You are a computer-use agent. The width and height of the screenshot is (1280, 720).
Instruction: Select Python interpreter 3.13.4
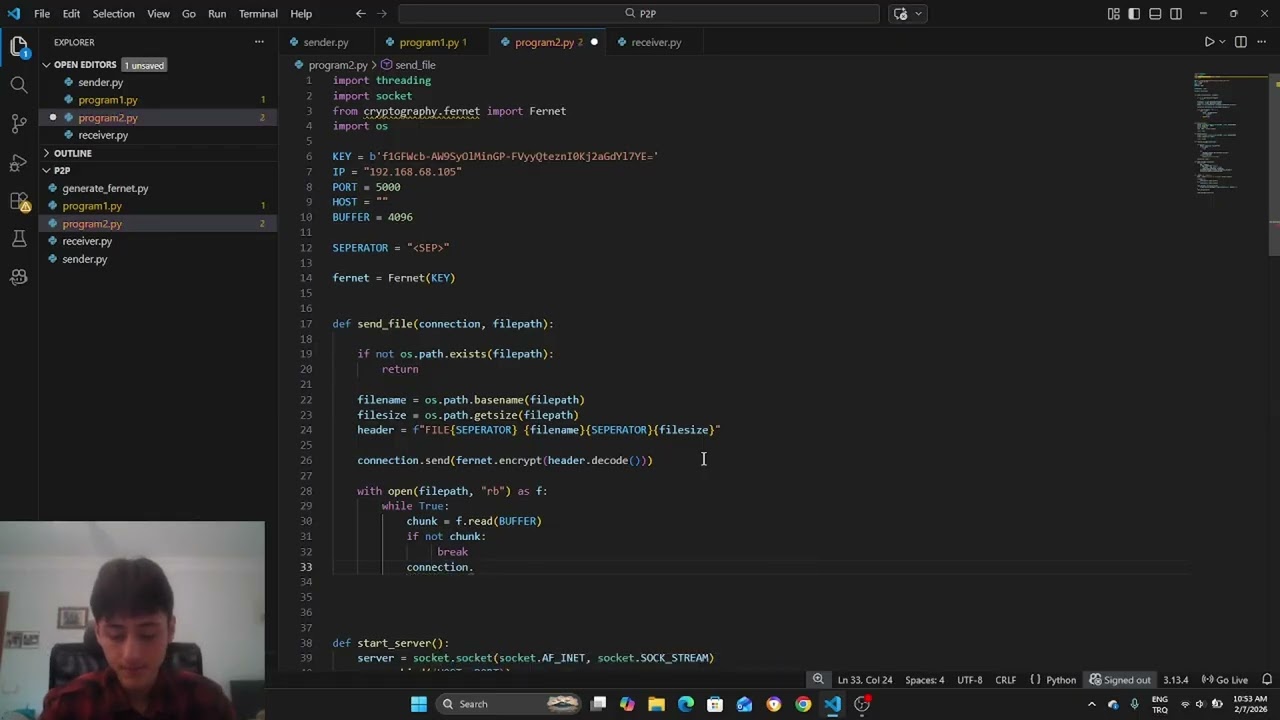pyautogui.click(x=1175, y=680)
